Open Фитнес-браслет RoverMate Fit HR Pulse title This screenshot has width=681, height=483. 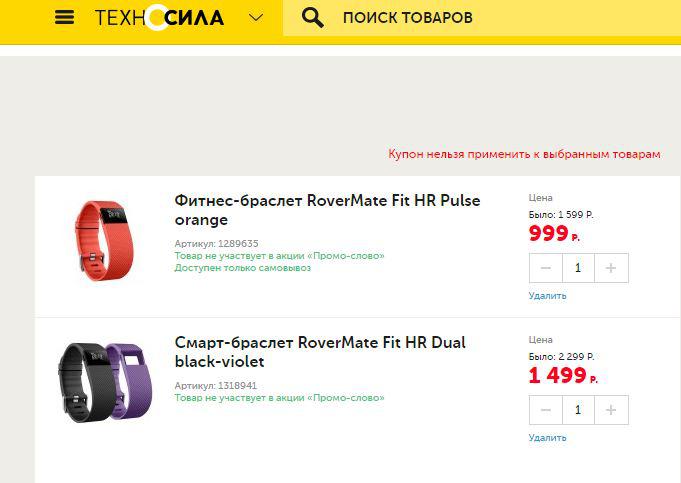[x=326, y=210]
